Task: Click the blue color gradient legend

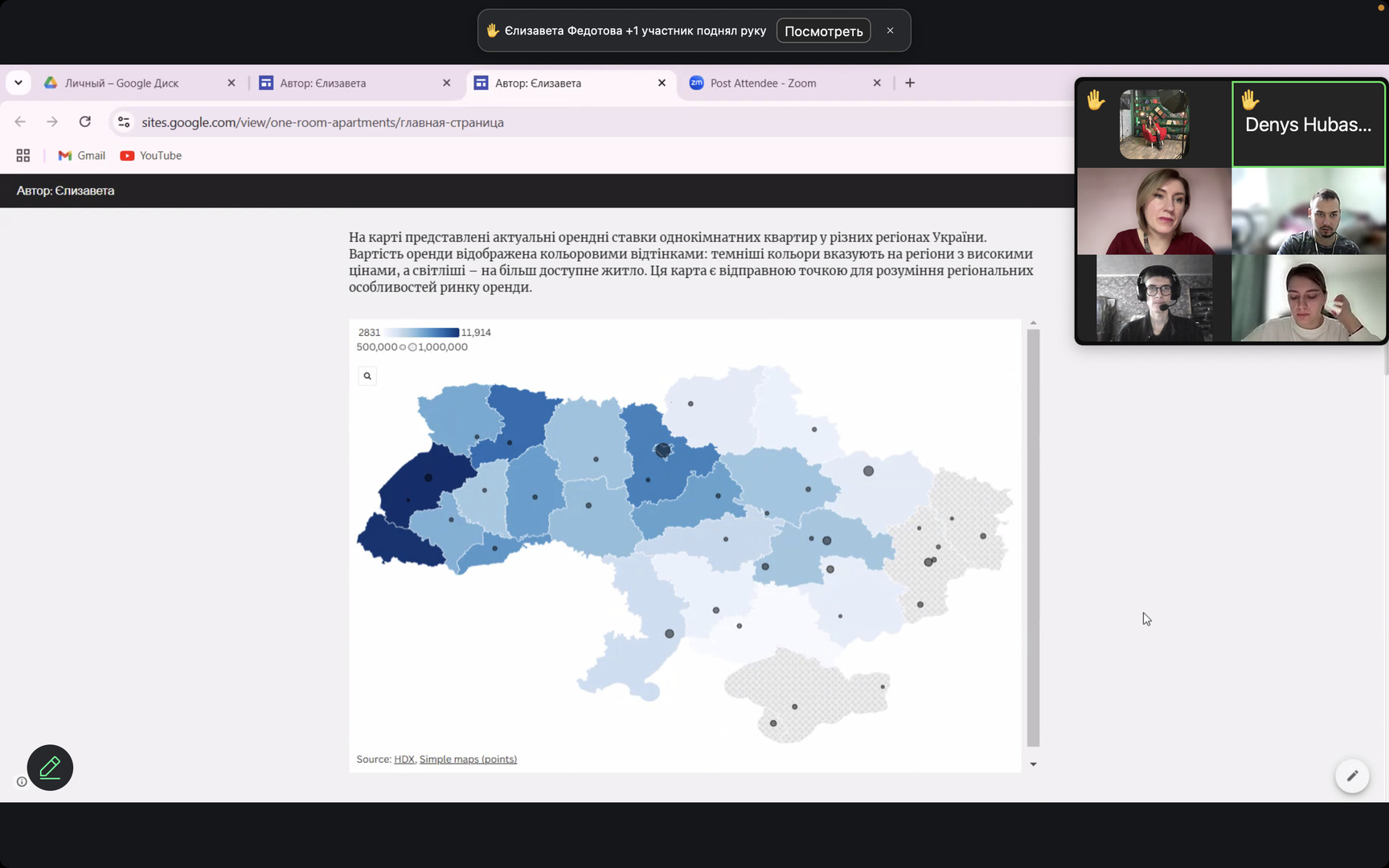Action: [x=421, y=333]
